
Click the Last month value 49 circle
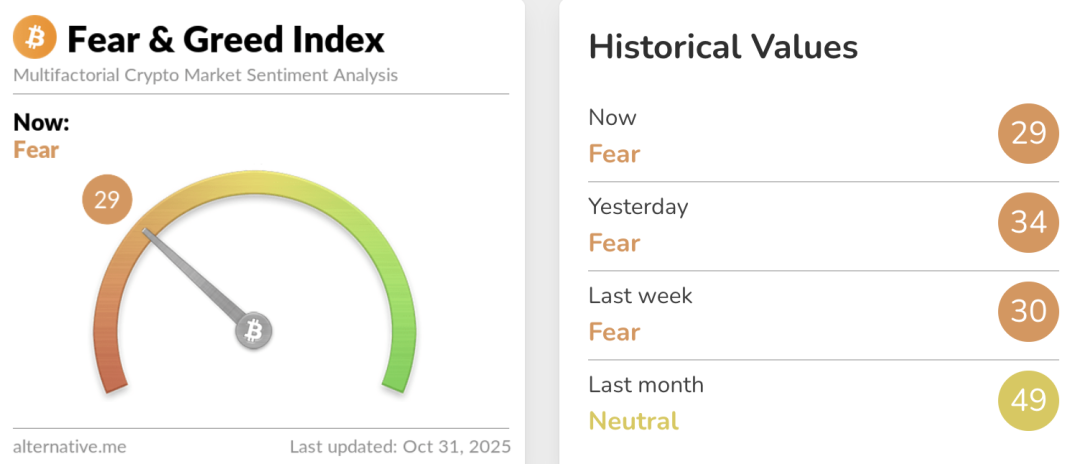[x=1028, y=400]
